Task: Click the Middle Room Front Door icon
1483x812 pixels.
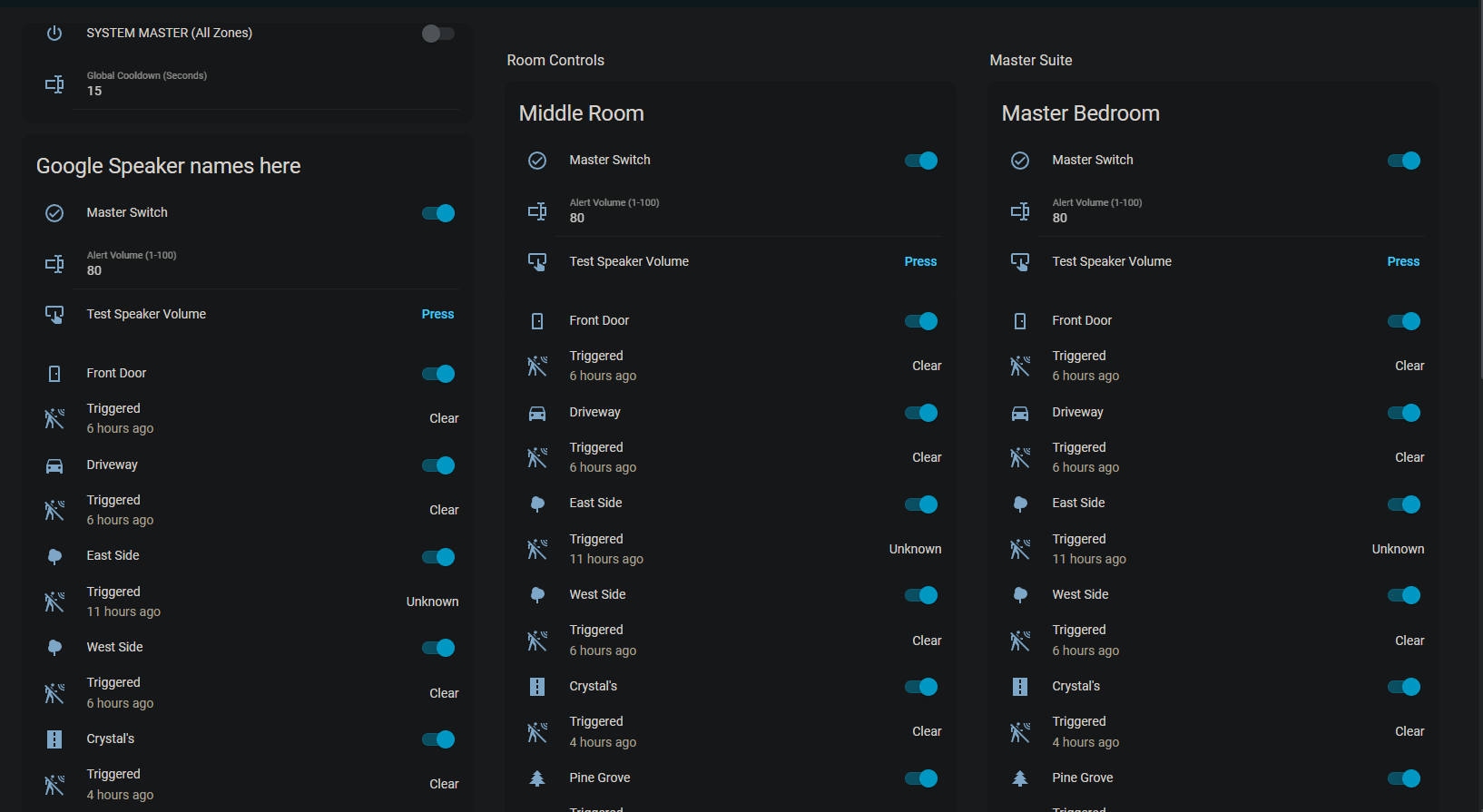Action: tap(537, 321)
